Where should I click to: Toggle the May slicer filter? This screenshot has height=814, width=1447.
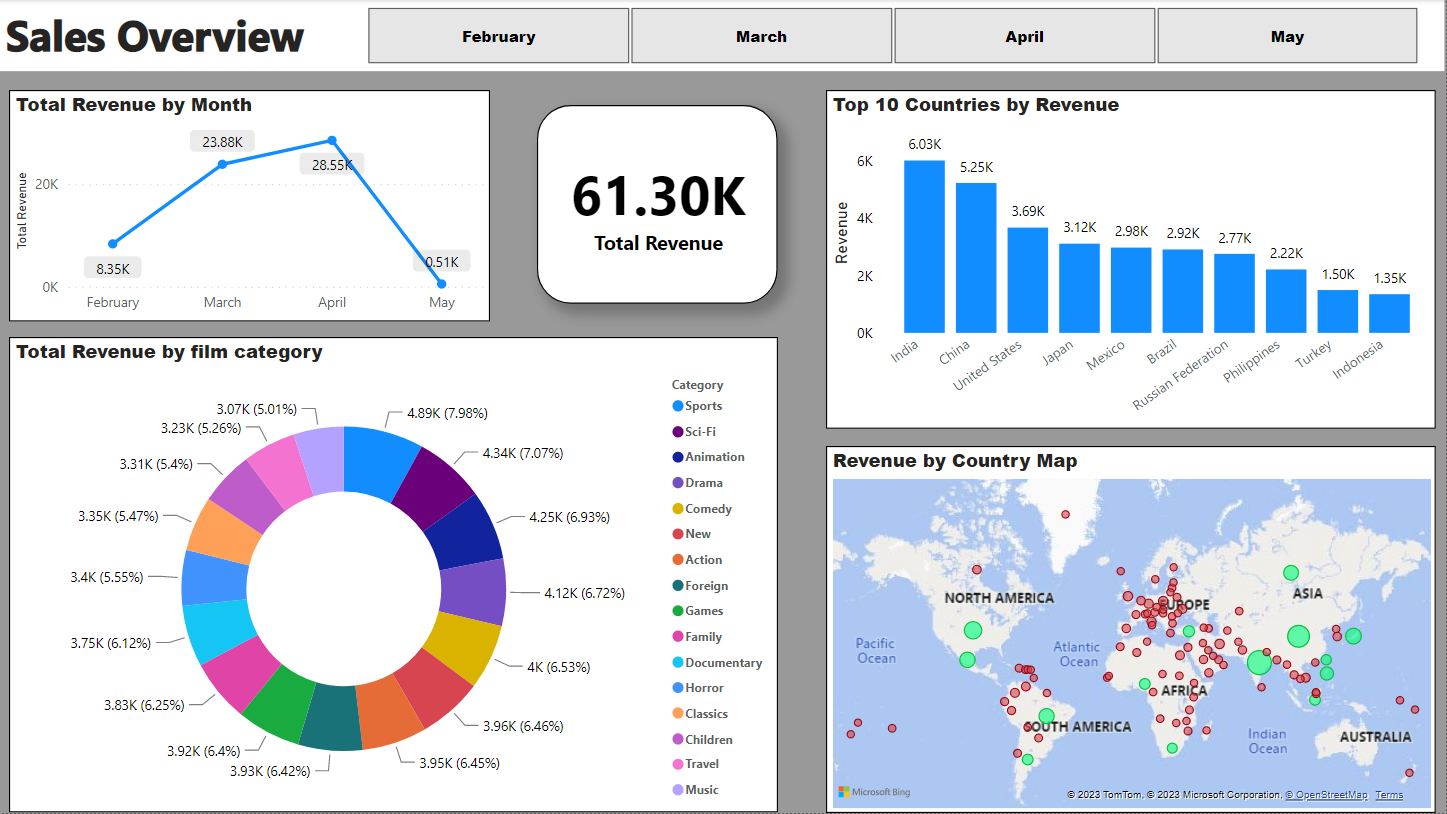(x=1287, y=36)
